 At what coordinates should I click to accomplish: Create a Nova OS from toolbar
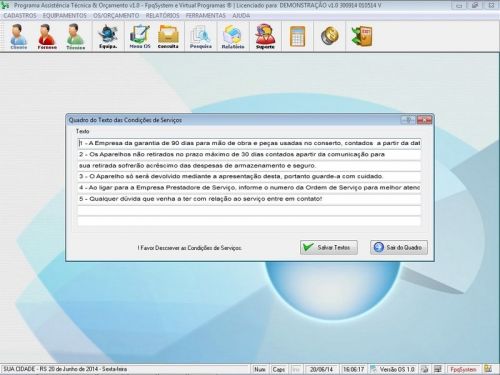(x=140, y=37)
